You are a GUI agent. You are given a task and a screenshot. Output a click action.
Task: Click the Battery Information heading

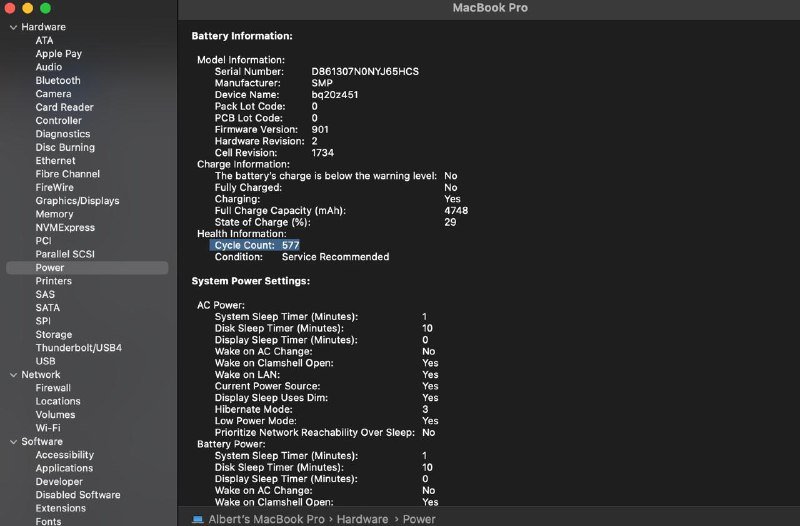coord(242,36)
